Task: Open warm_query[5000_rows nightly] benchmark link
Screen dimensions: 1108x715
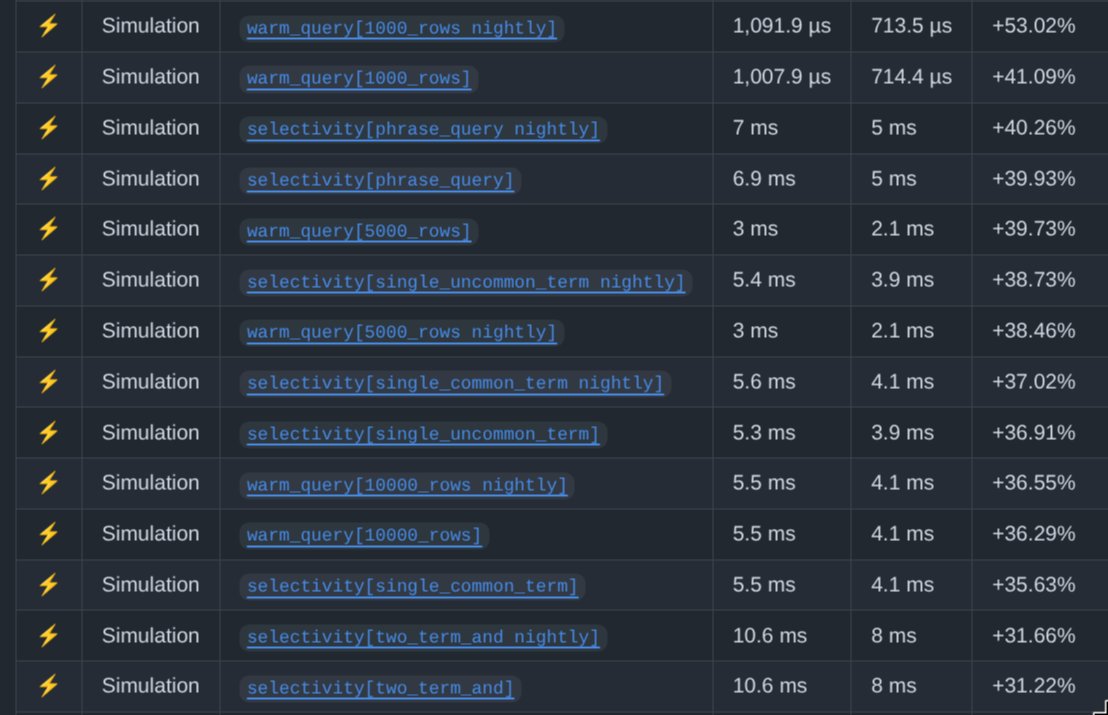Action: pos(401,332)
